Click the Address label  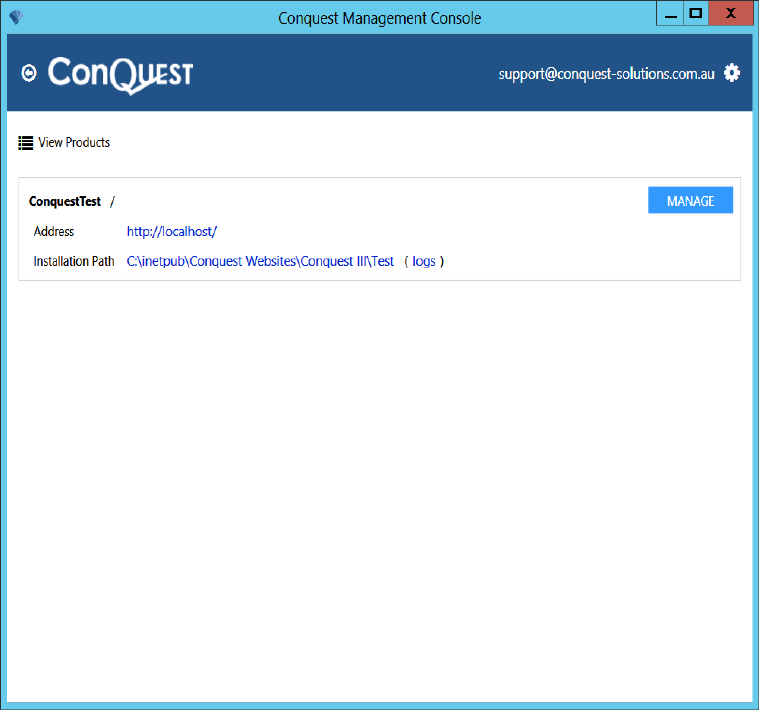pyautogui.click(x=54, y=232)
